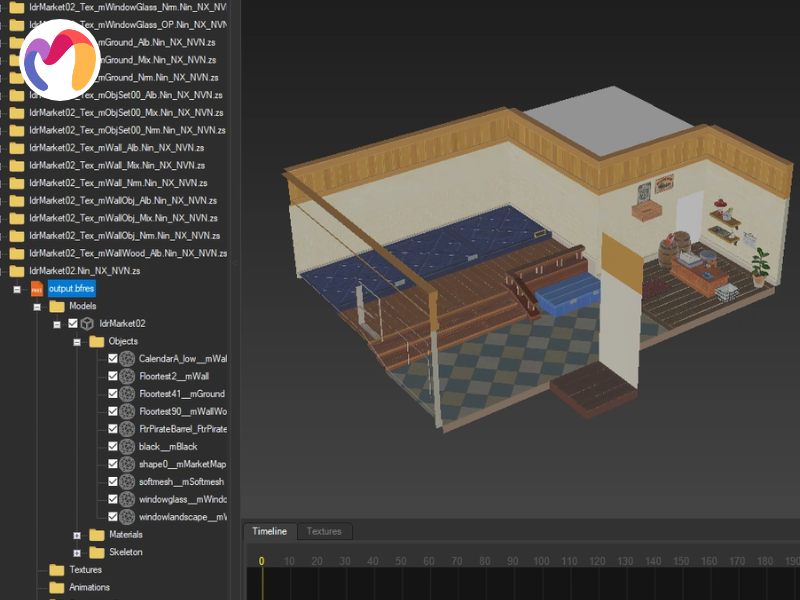
Task: Click the colorful M logo overlay
Action: pyautogui.click(x=59, y=60)
